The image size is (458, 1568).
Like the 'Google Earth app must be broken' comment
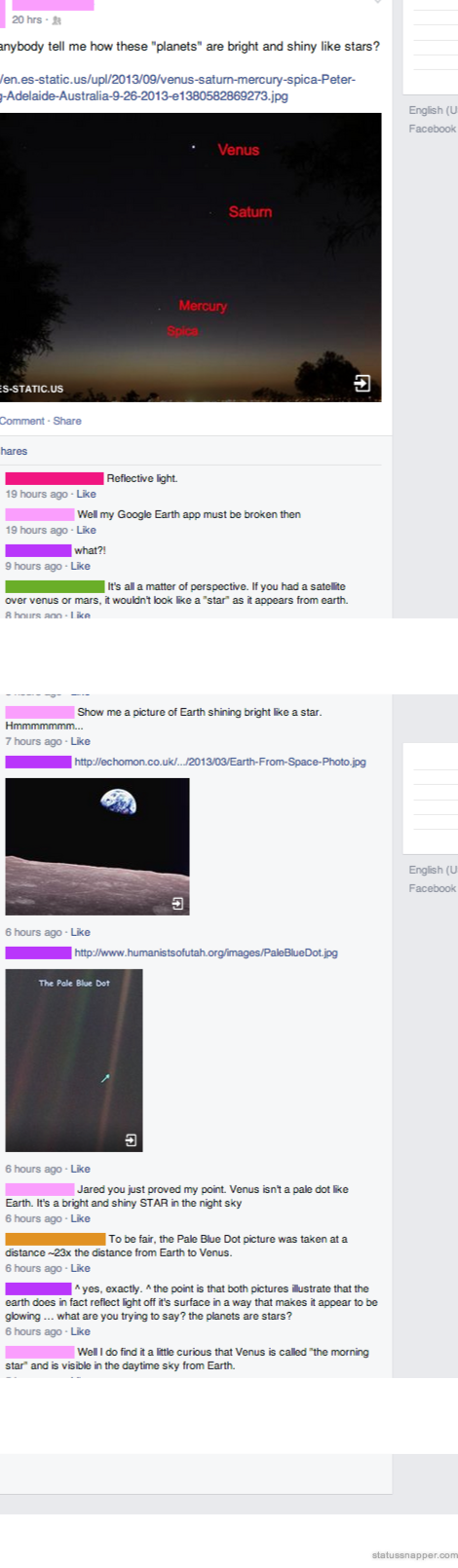coord(87,530)
